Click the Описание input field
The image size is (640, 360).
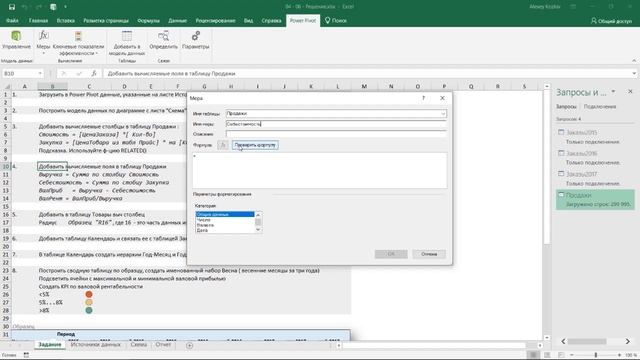[x=336, y=134]
